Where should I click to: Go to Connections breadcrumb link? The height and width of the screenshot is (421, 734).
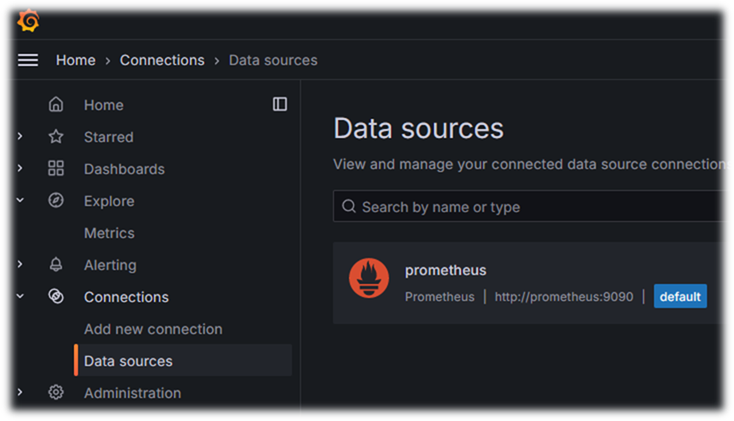(162, 60)
